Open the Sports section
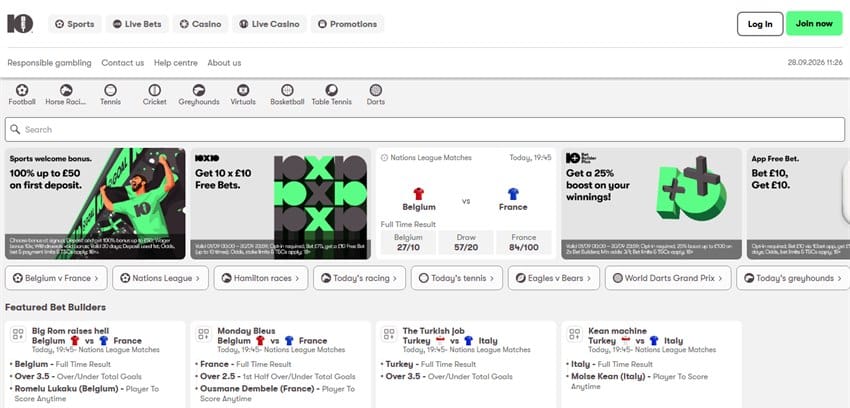Viewport: 850px width, 408px height. pyautogui.click(x=75, y=24)
